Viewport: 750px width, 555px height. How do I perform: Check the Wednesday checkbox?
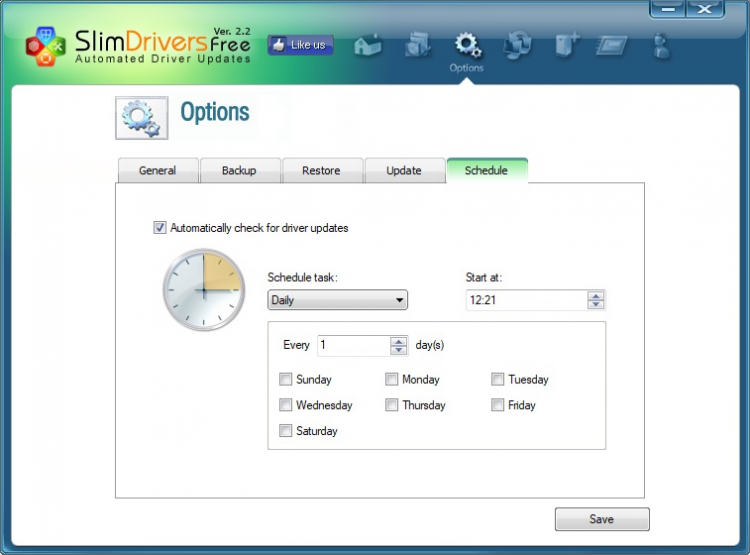(x=286, y=405)
